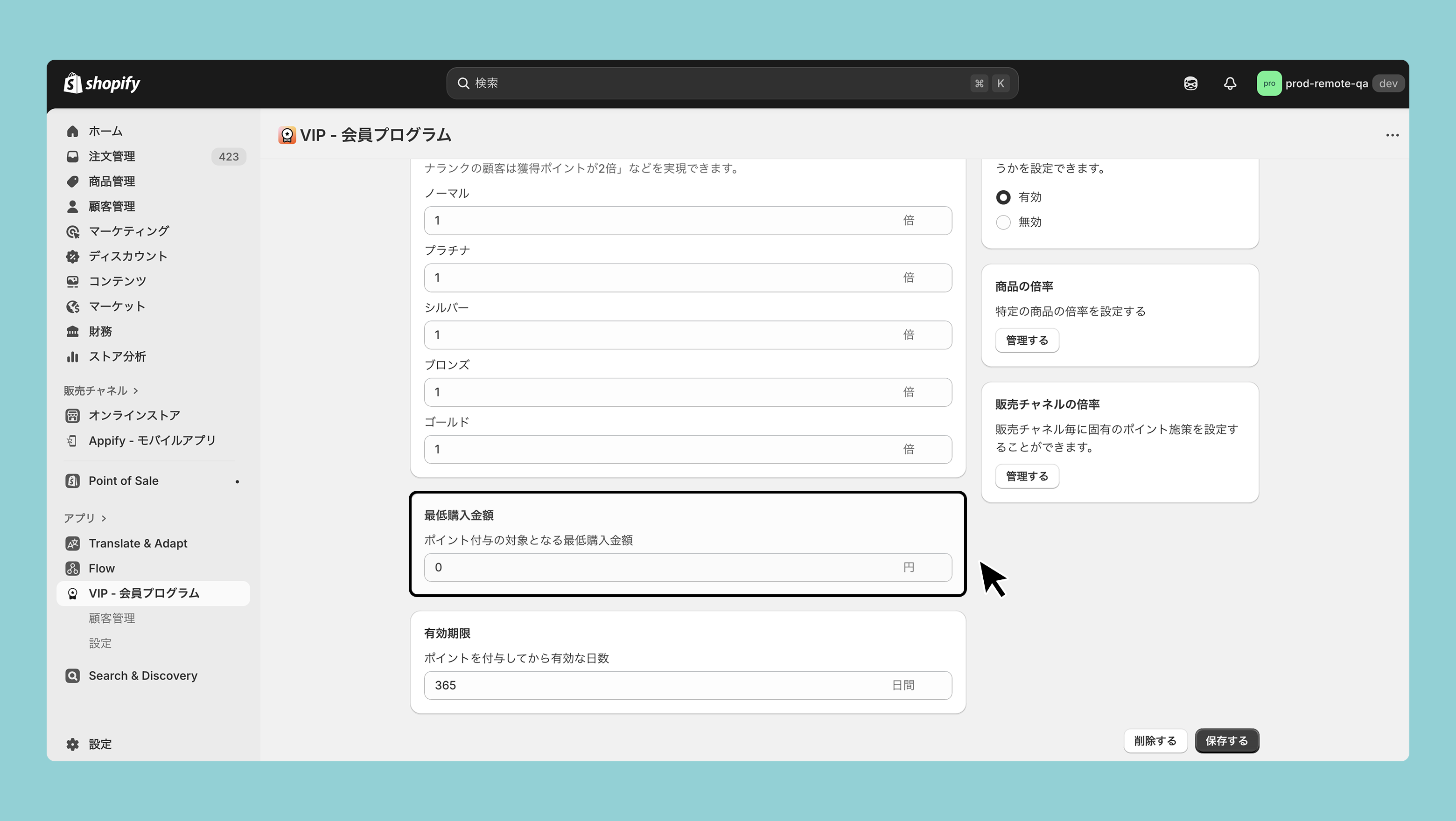Viewport: 1456px width, 821px height.
Task: Open 顧客管理 submenu under VIP
Action: point(112,618)
